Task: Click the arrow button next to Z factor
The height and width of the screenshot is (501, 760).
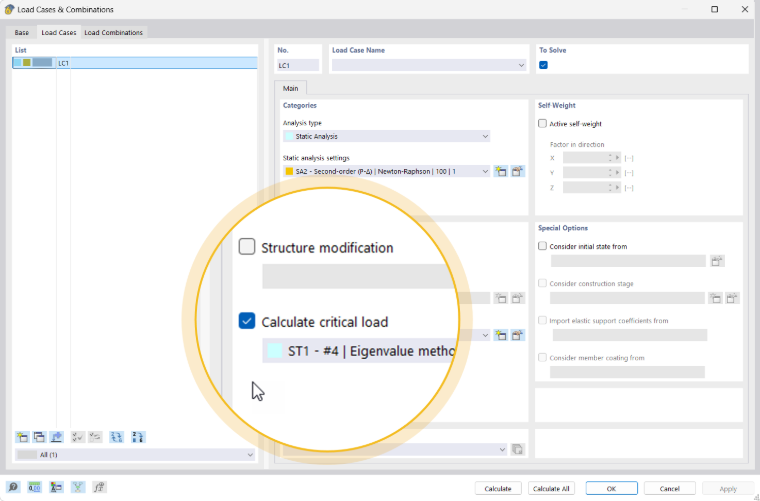Action: 618,188
